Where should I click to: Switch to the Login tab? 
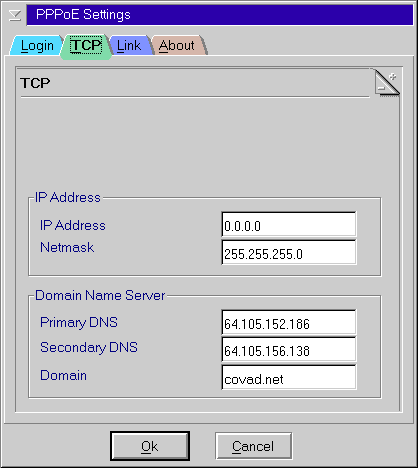37,45
